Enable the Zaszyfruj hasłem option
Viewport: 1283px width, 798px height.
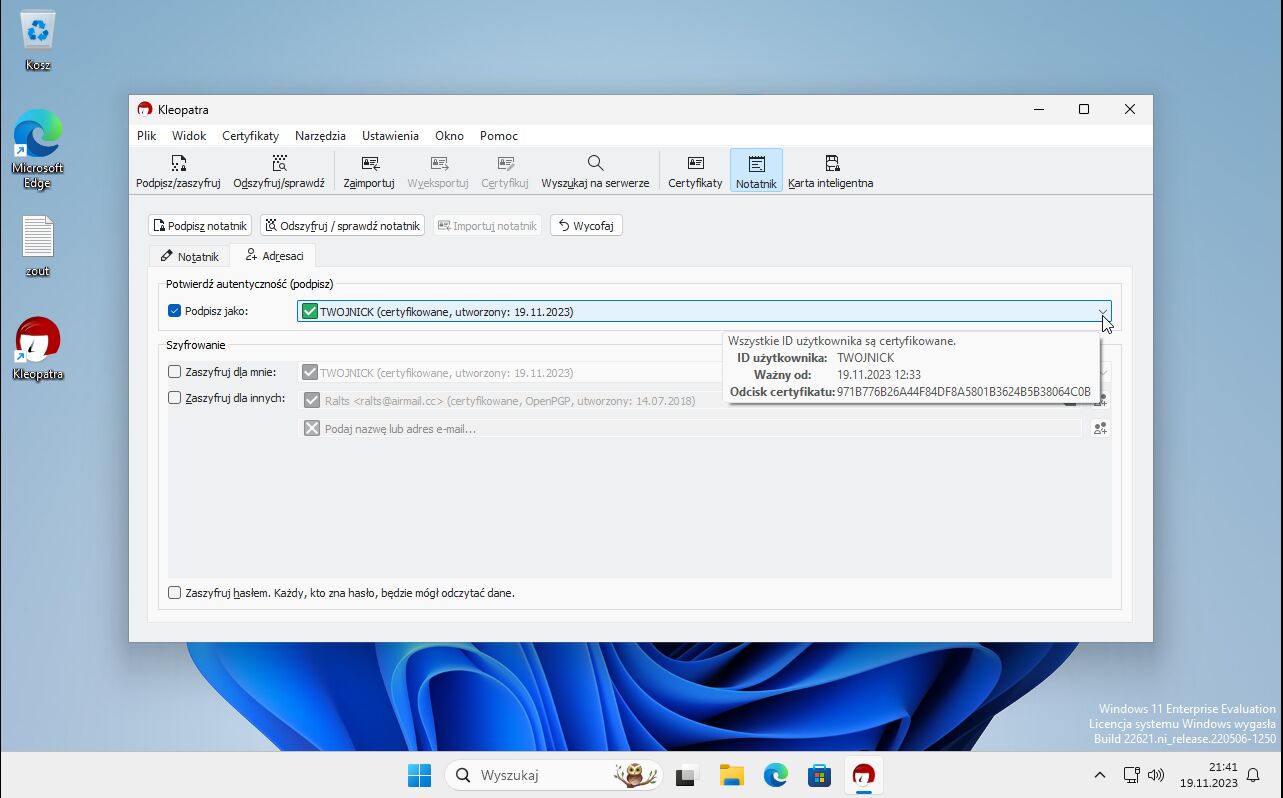pyautogui.click(x=175, y=593)
